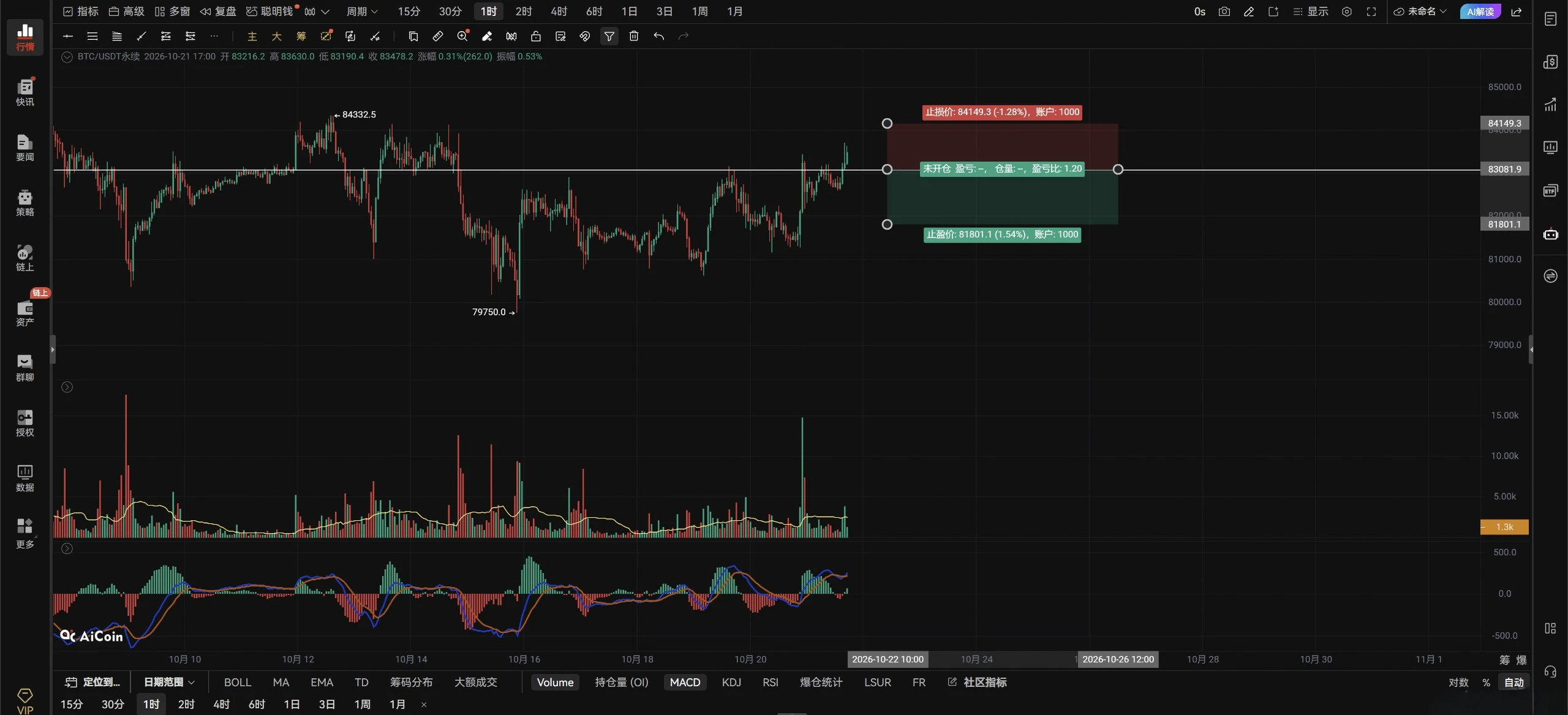Click the unlock padlock icon

pyautogui.click(x=536, y=36)
